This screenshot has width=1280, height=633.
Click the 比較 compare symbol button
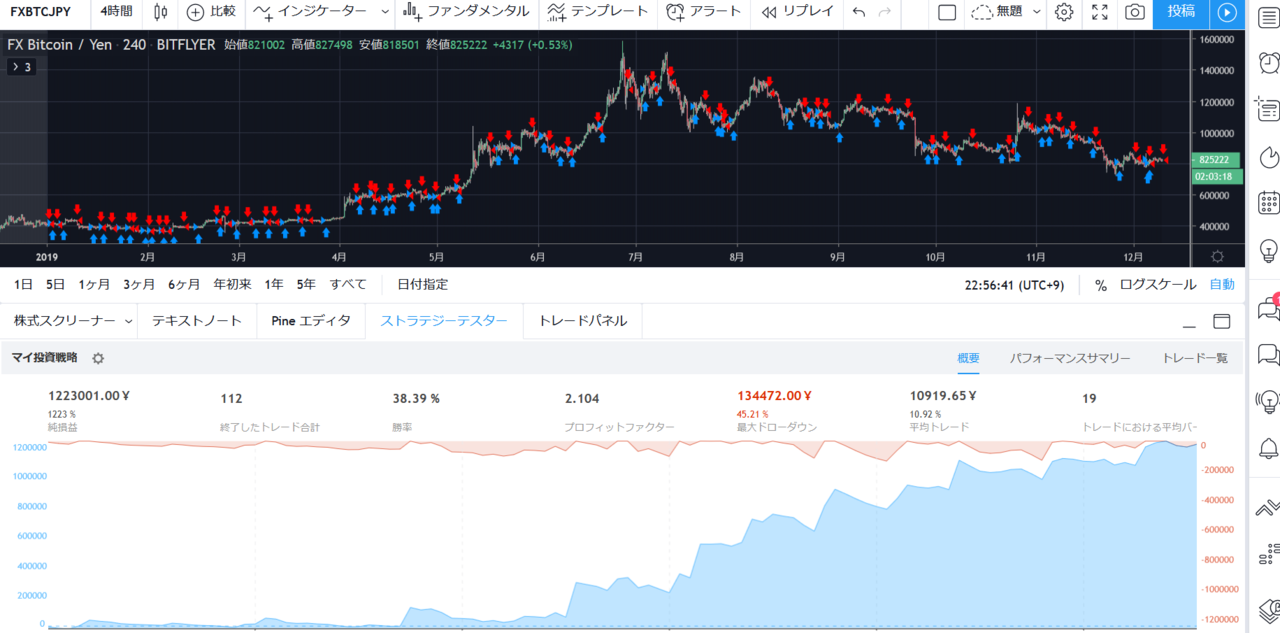pyautogui.click(x=212, y=12)
